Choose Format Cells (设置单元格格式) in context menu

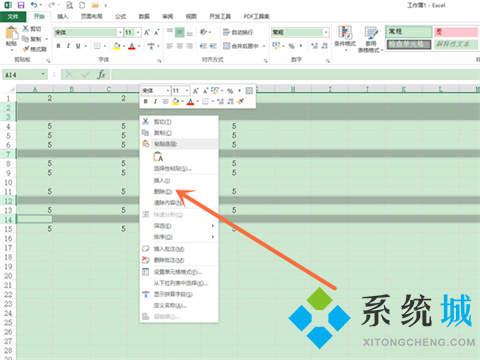(x=178, y=272)
